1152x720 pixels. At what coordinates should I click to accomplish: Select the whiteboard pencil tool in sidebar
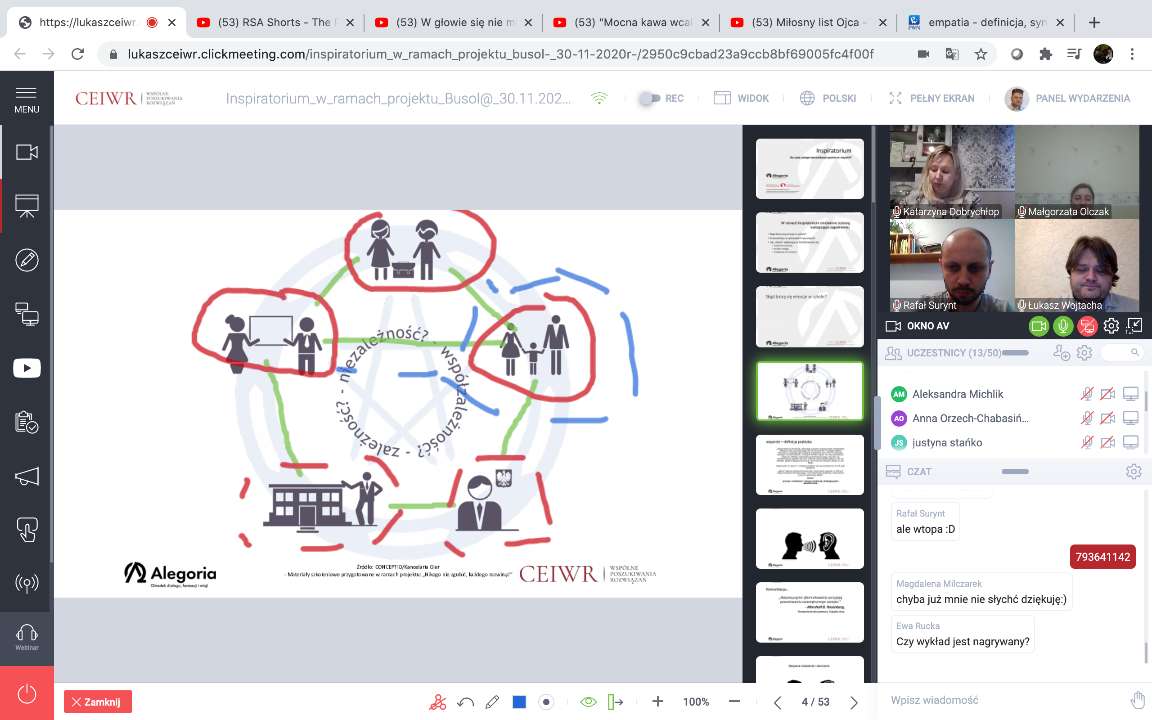point(26,260)
